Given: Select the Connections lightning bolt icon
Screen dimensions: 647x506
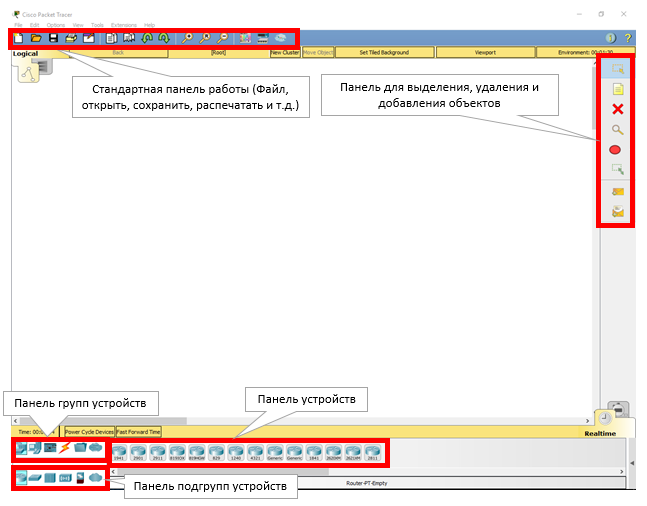Looking at the screenshot, I should pyautogui.click(x=64, y=448).
